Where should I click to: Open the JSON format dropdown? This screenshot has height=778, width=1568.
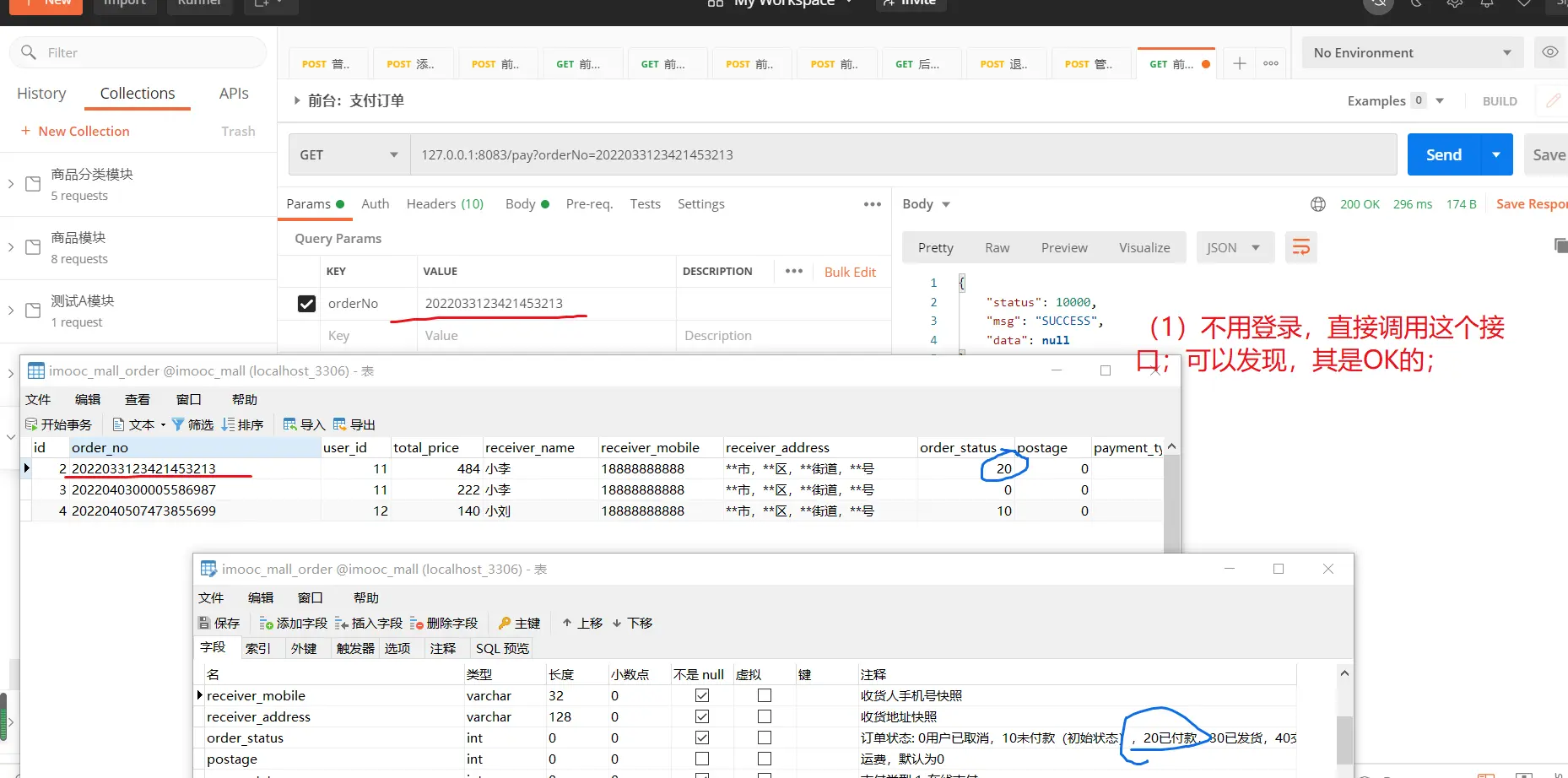click(x=1233, y=247)
